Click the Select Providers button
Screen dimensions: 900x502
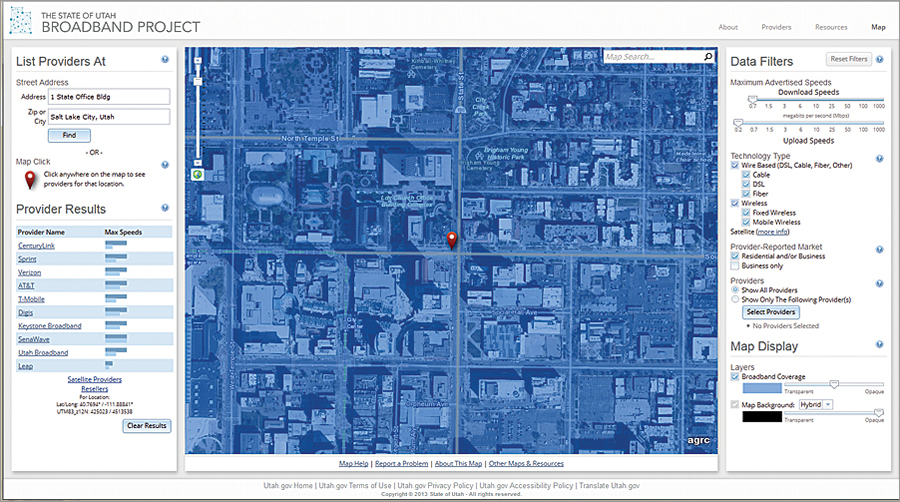click(x=771, y=312)
